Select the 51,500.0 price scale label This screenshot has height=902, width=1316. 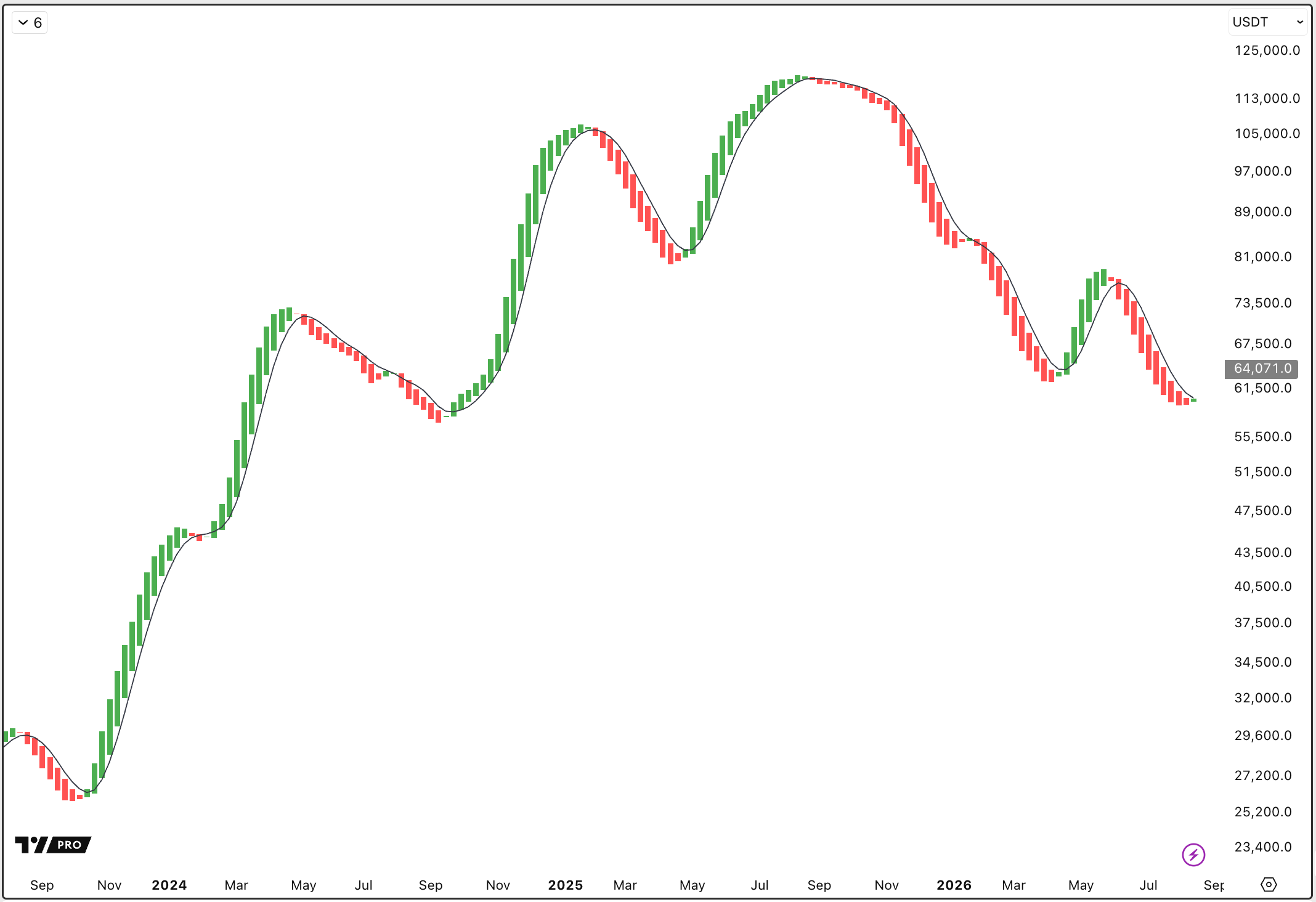tap(1263, 472)
